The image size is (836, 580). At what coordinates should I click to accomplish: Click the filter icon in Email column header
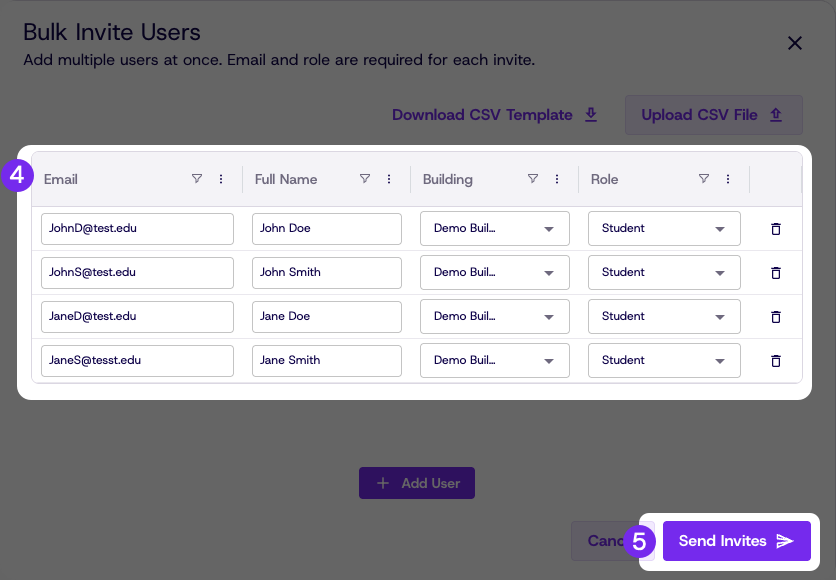[197, 179]
